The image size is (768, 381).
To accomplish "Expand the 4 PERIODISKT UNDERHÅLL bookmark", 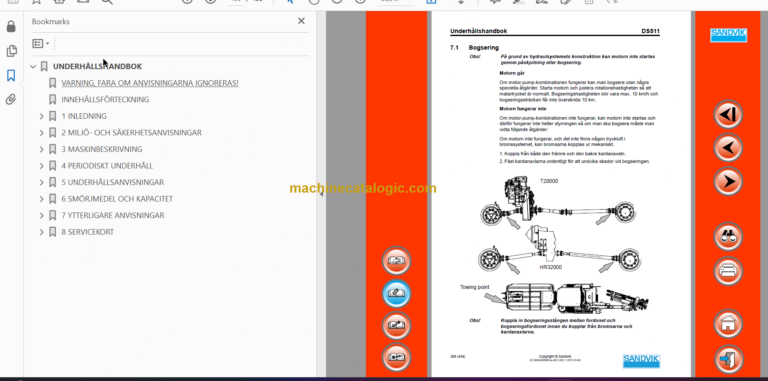I will pyautogui.click(x=42, y=166).
